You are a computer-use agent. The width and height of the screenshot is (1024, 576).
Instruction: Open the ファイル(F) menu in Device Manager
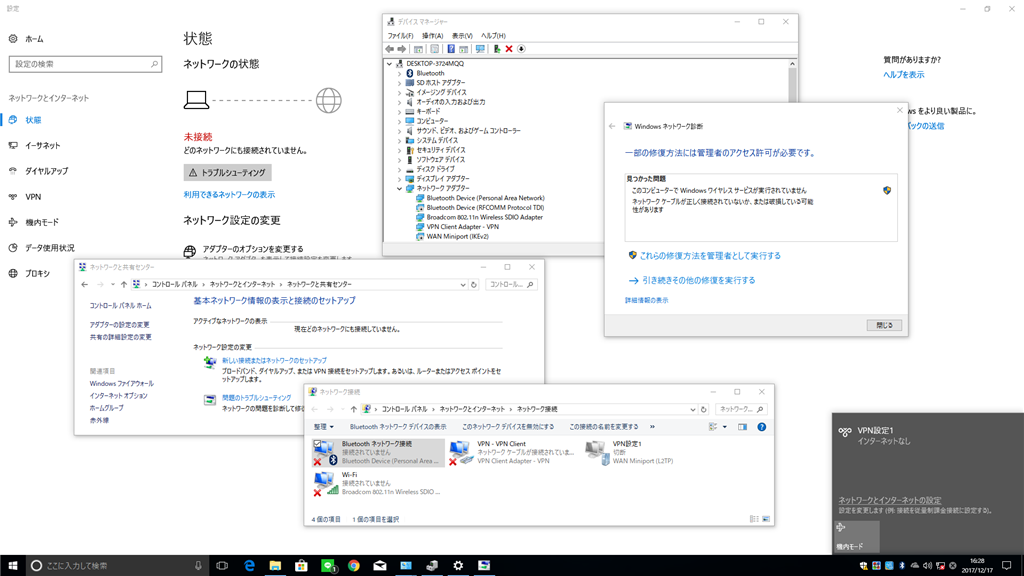click(x=400, y=36)
